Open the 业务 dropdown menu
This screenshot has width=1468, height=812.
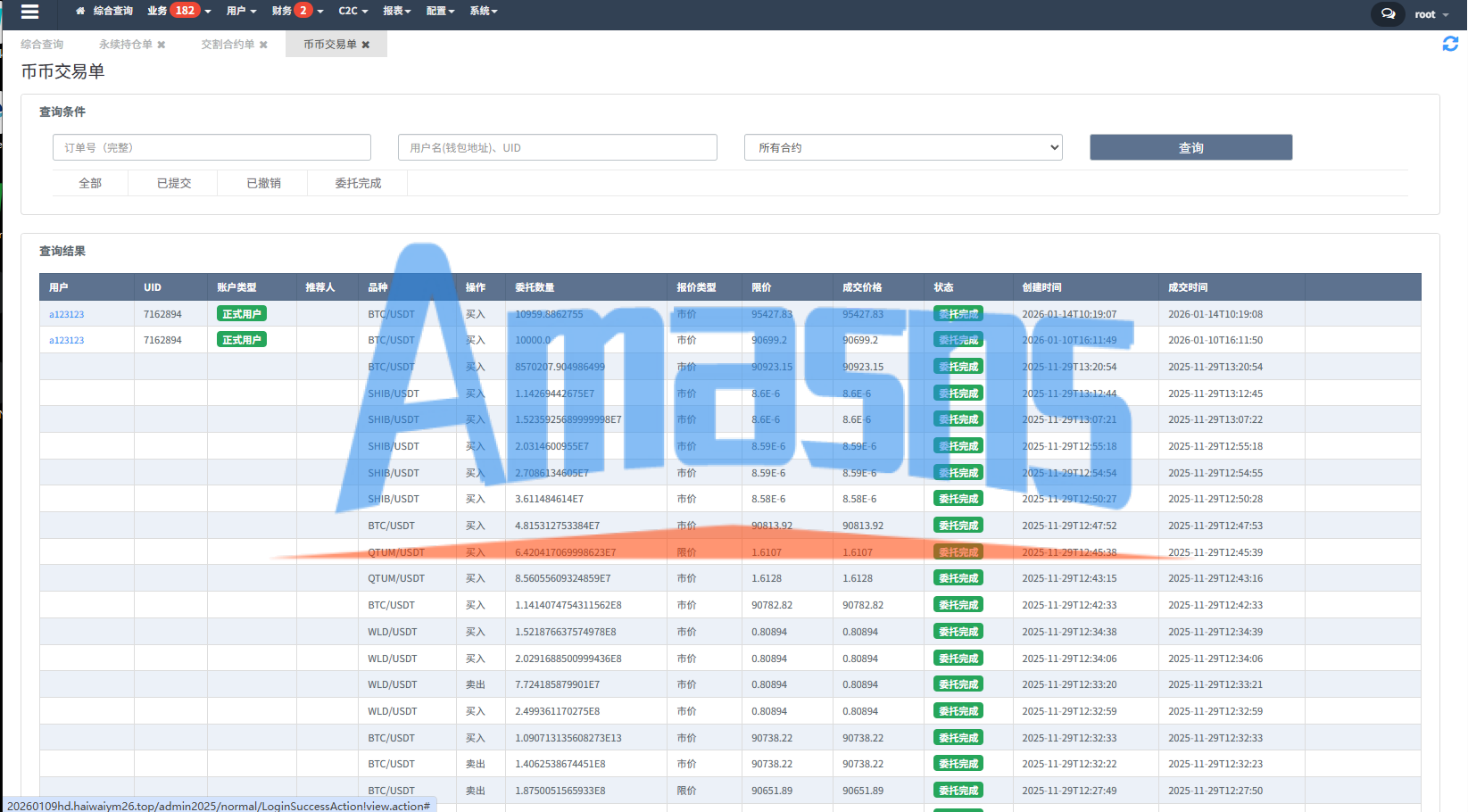click(x=178, y=12)
